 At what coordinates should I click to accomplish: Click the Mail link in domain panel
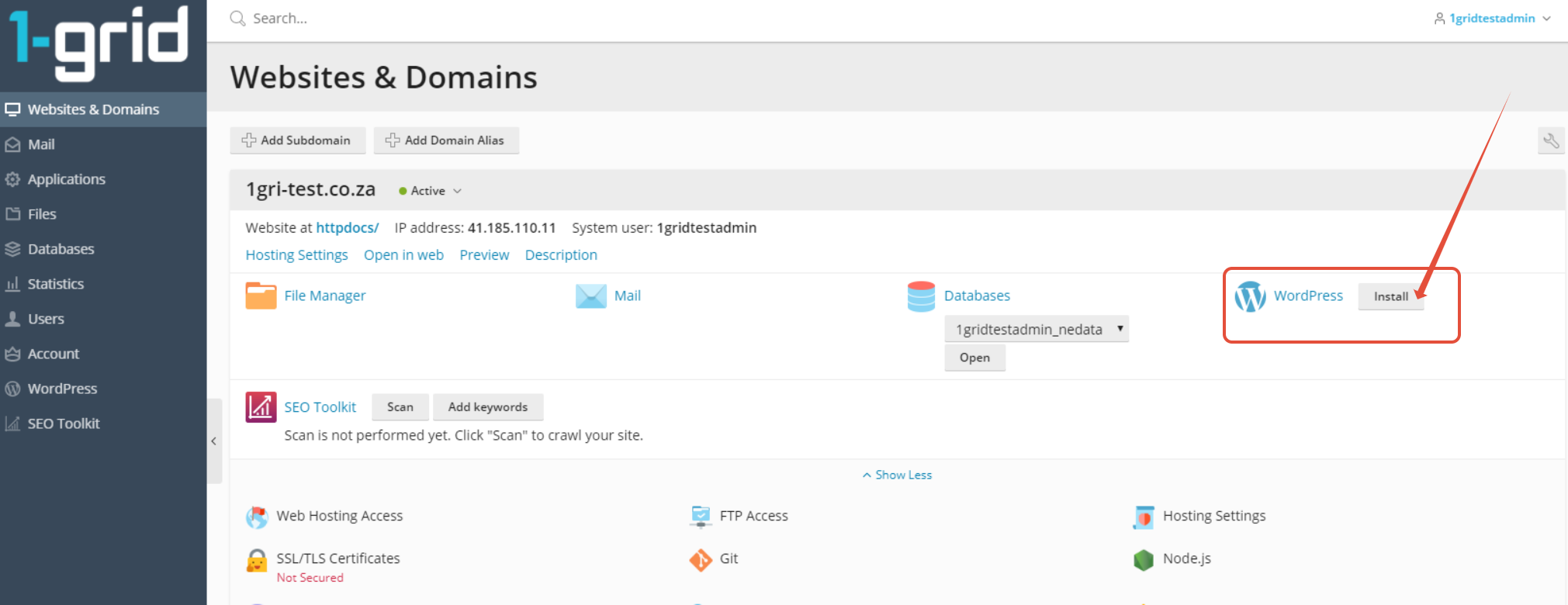tap(627, 296)
